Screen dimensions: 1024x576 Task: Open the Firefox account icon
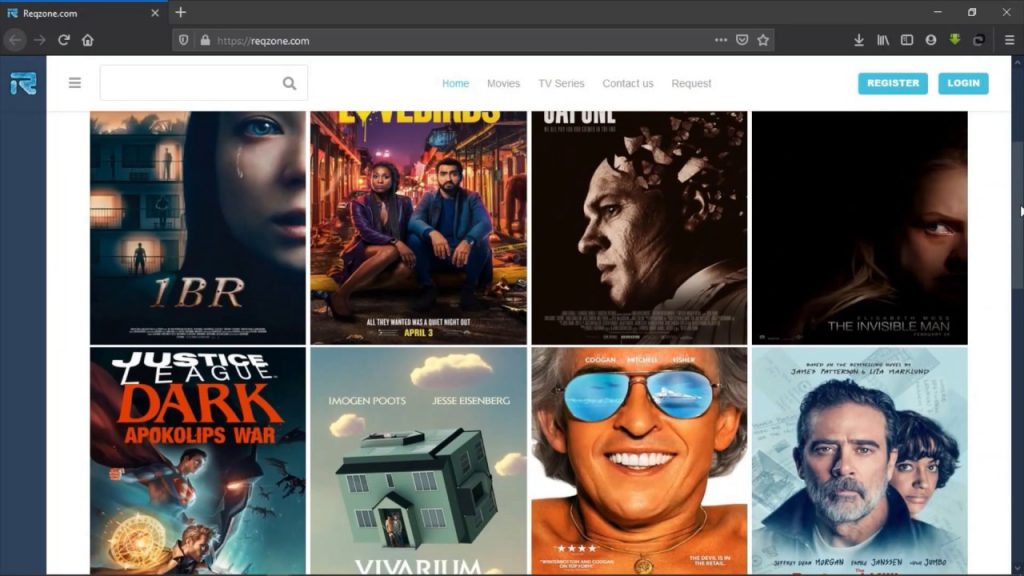[931, 40]
